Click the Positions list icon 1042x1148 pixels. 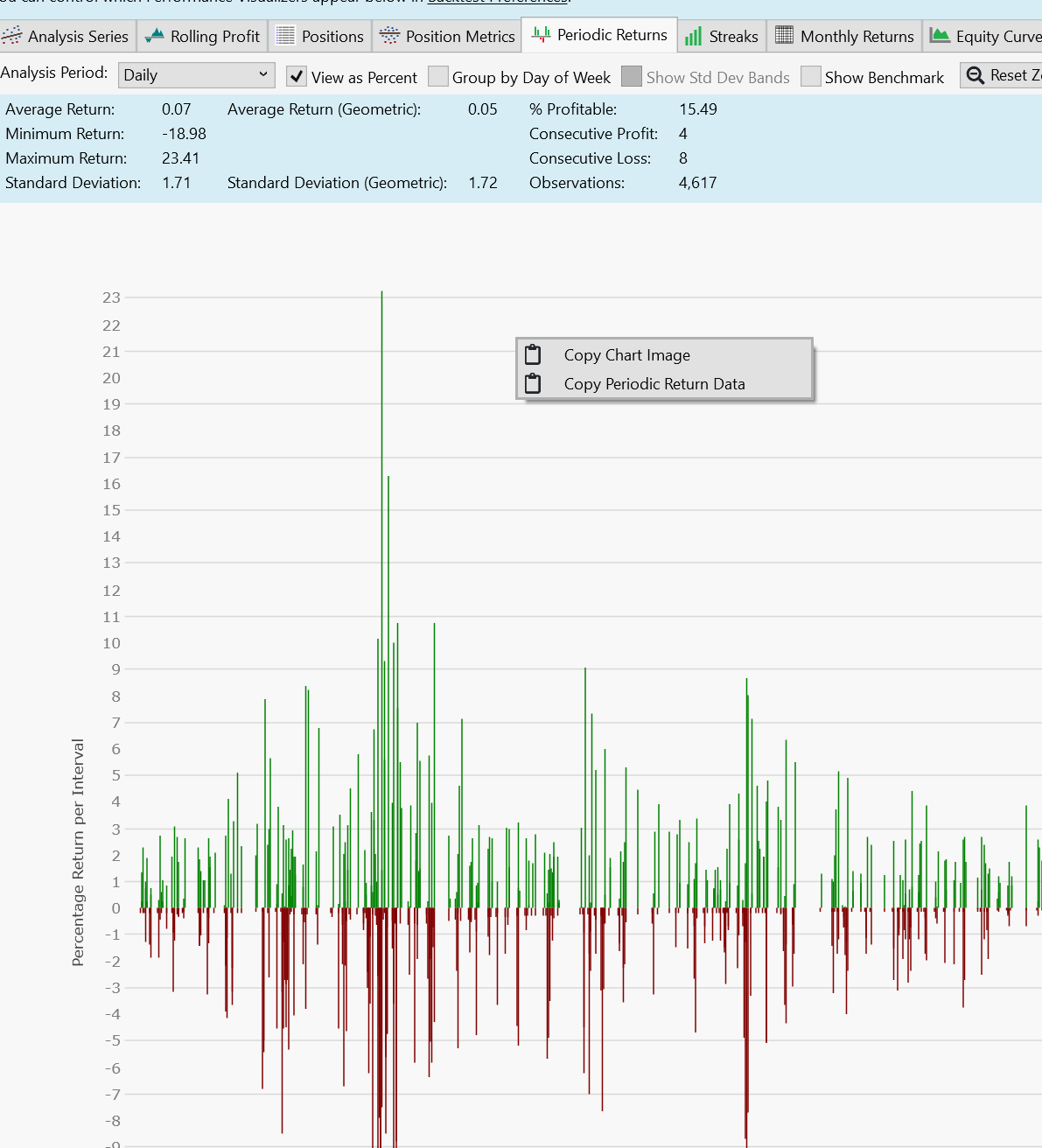click(x=285, y=36)
